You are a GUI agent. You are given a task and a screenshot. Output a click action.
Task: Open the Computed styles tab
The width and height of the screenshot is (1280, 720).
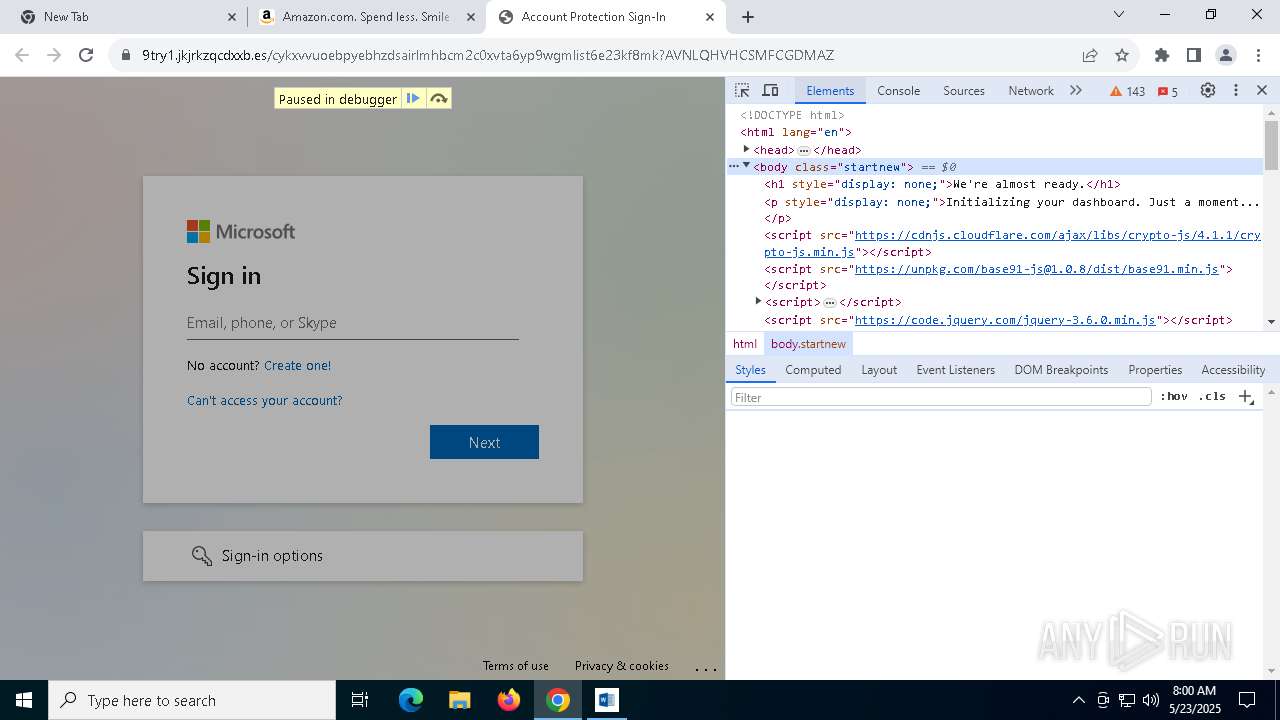point(813,369)
